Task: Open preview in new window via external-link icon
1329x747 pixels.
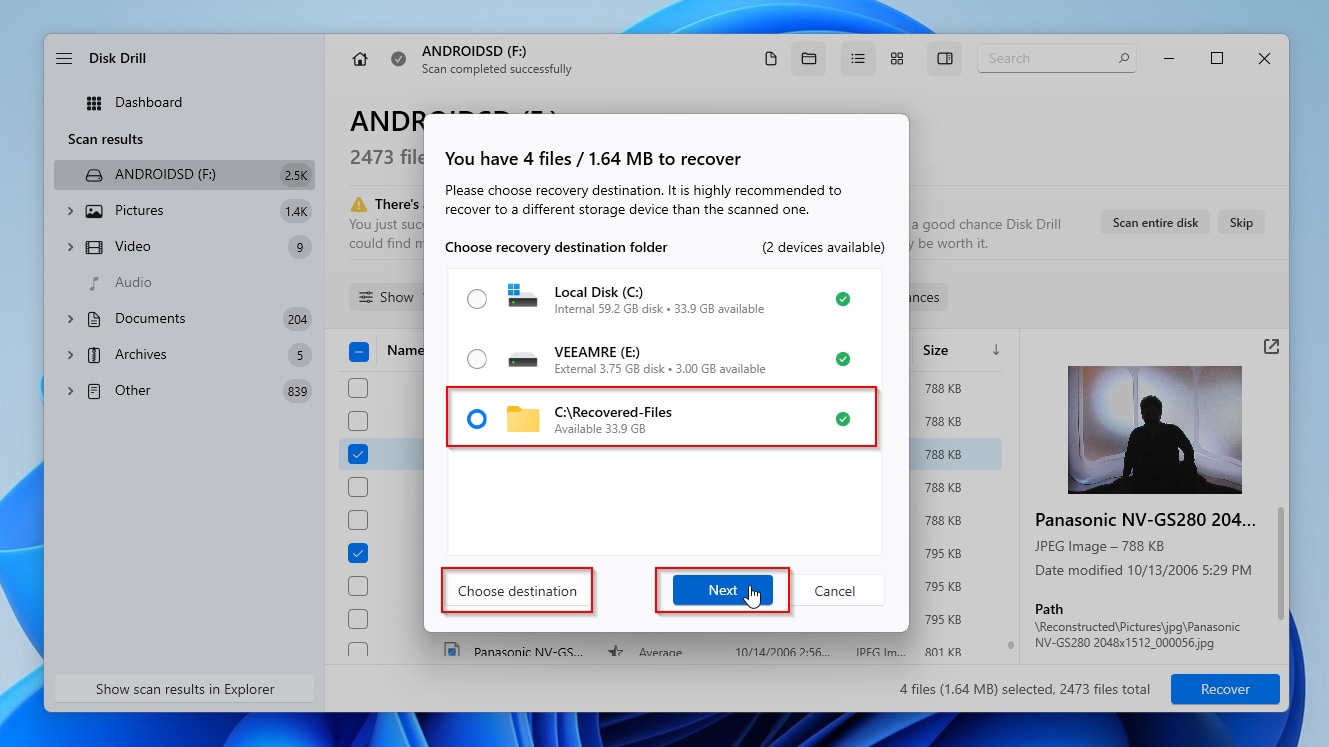Action: tap(1270, 346)
